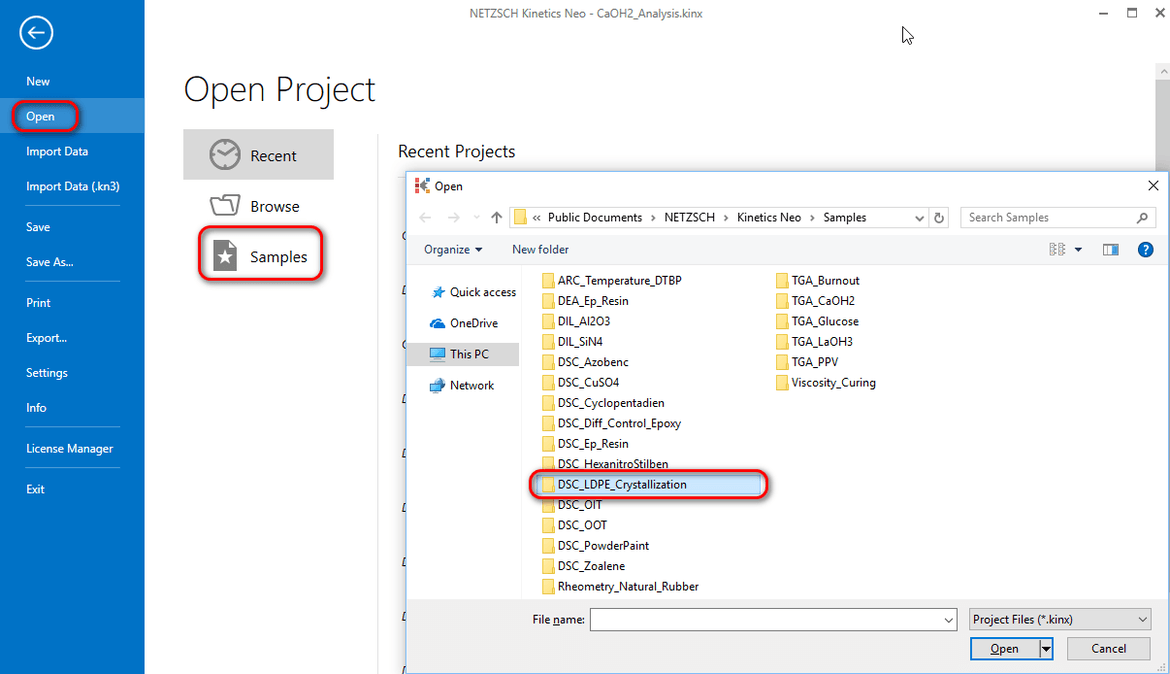The image size is (1170, 674).
Task: Choose Import Data menu item
Action: point(57,152)
